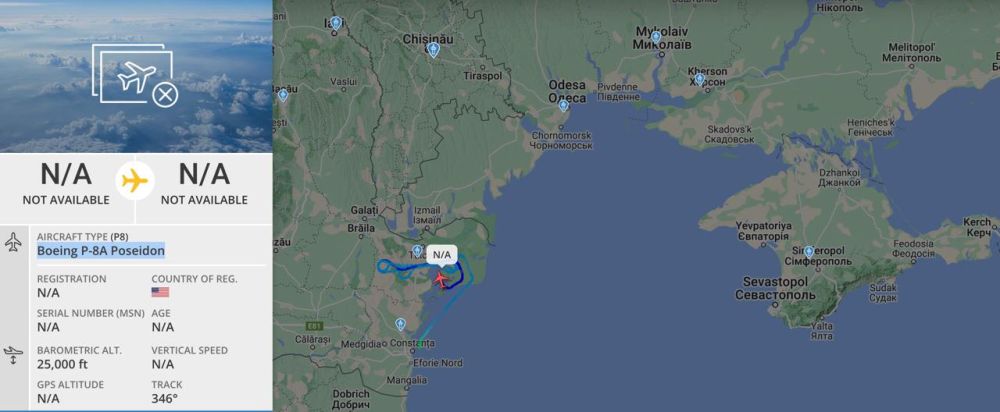Open the Tulcea airport pin near Izmail
The height and width of the screenshot is (412, 1000).
(x=417, y=251)
